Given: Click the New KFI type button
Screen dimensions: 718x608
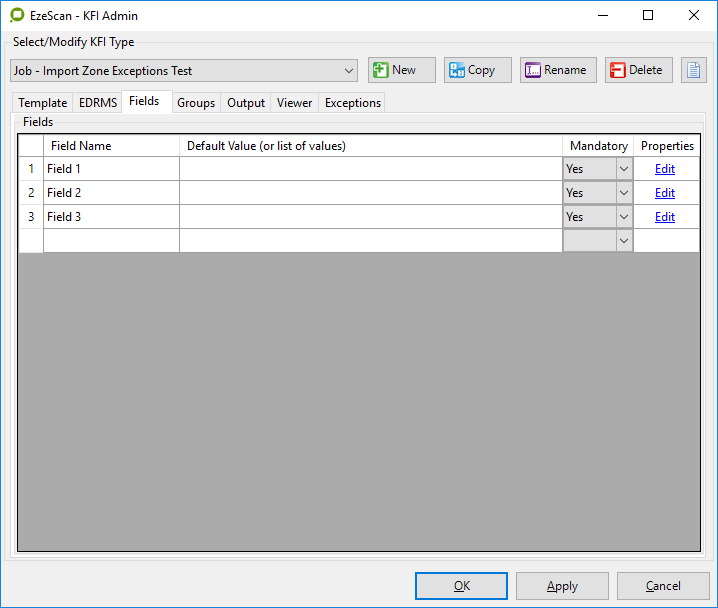Looking at the screenshot, I should 402,70.
